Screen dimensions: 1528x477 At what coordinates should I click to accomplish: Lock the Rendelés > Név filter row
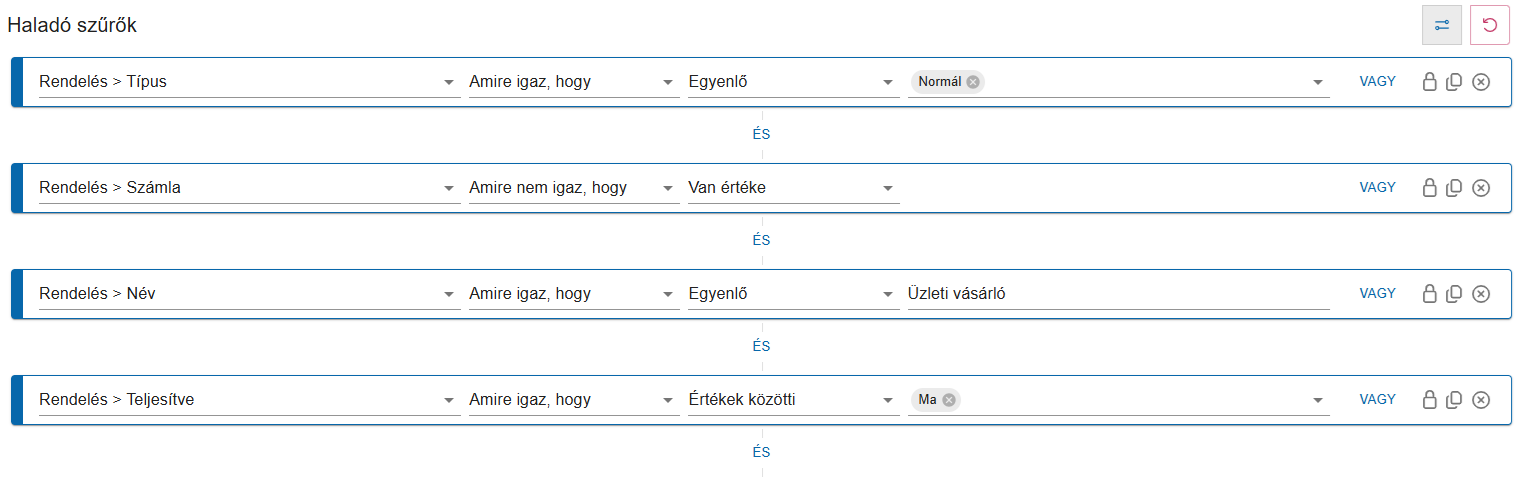[x=1430, y=294]
